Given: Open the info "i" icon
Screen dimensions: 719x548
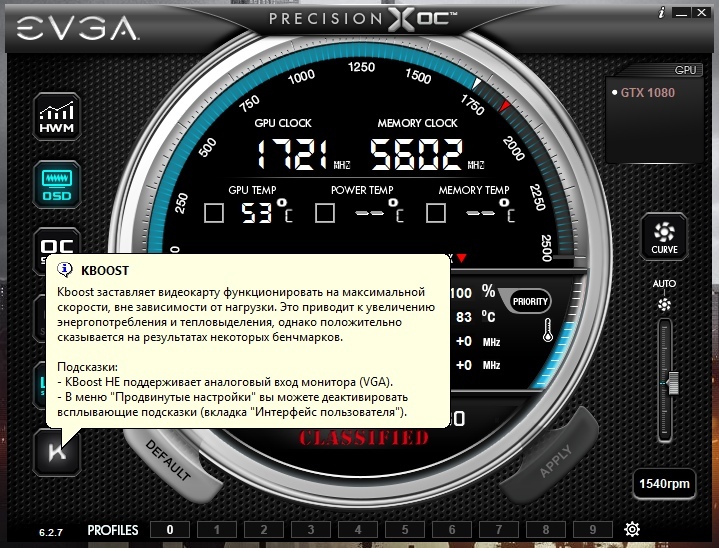Looking at the screenshot, I should 661,13.
